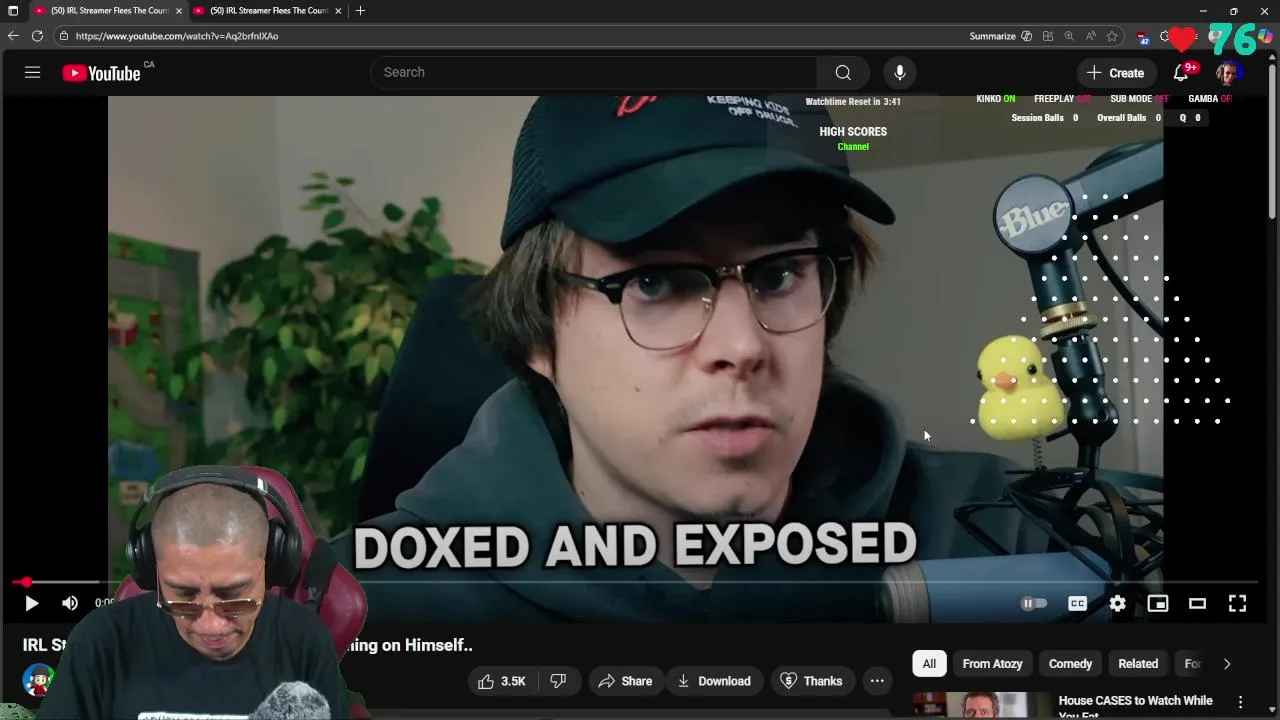Enable theater mode
This screenshot has height=720, width=1280.
[1197, 603]
